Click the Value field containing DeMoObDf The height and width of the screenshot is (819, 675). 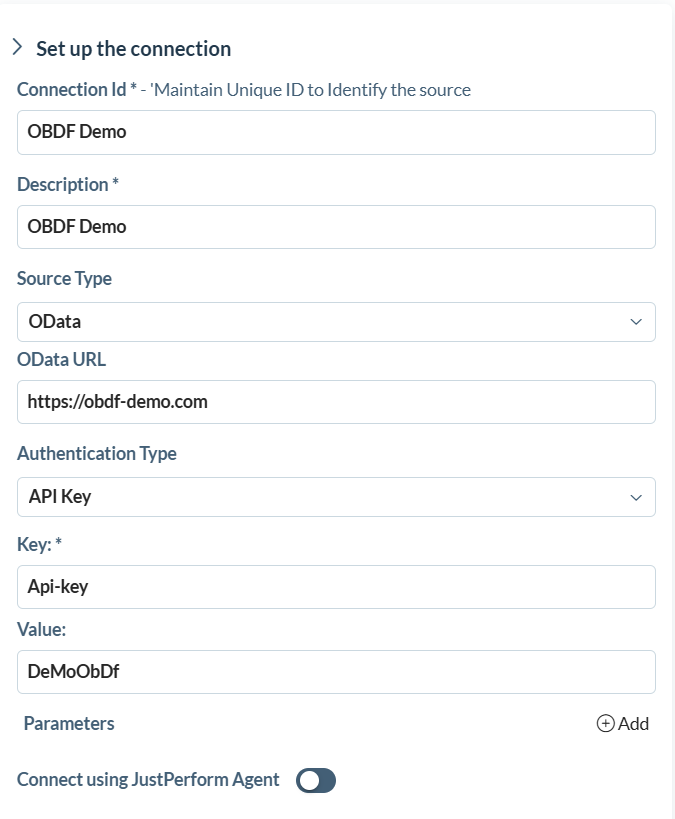pyautogui.click(x=335, y=671)
